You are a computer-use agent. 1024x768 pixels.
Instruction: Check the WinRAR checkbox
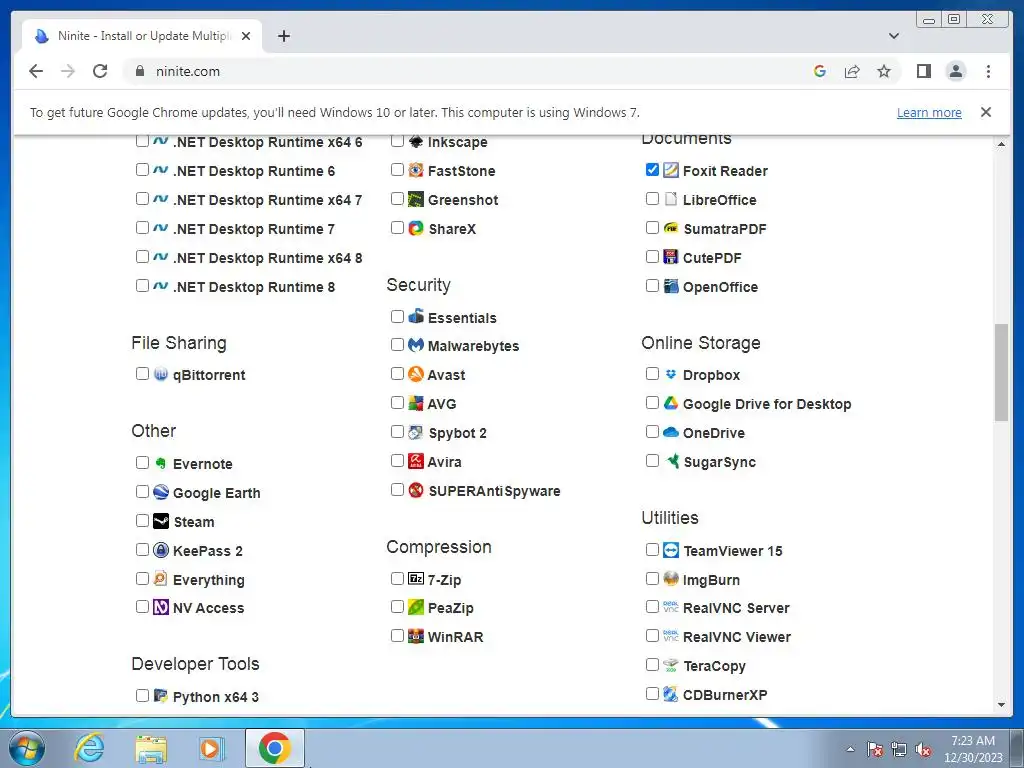[x=397, y=635]
